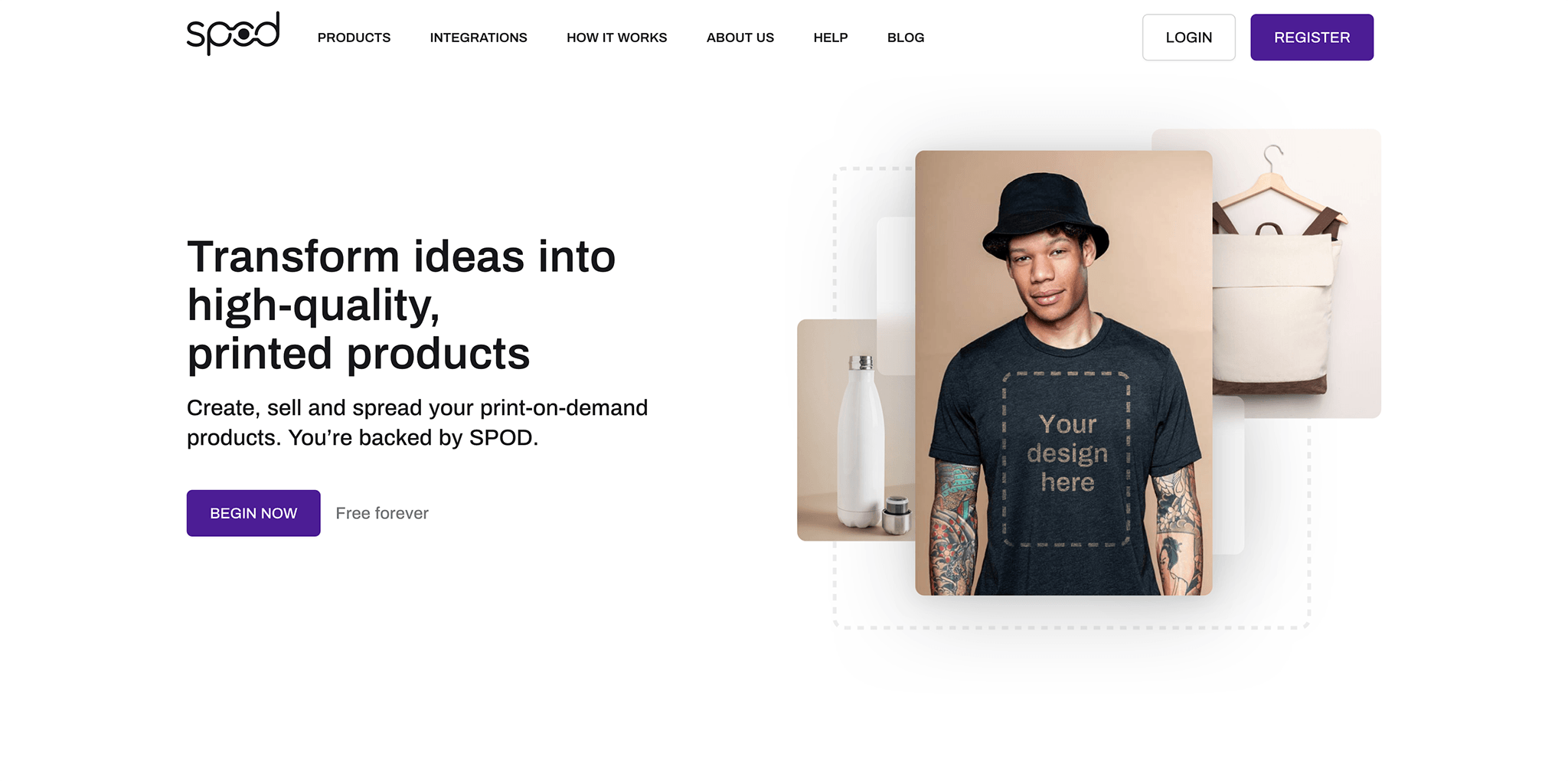Click the Free forever text

coord(382,513)
